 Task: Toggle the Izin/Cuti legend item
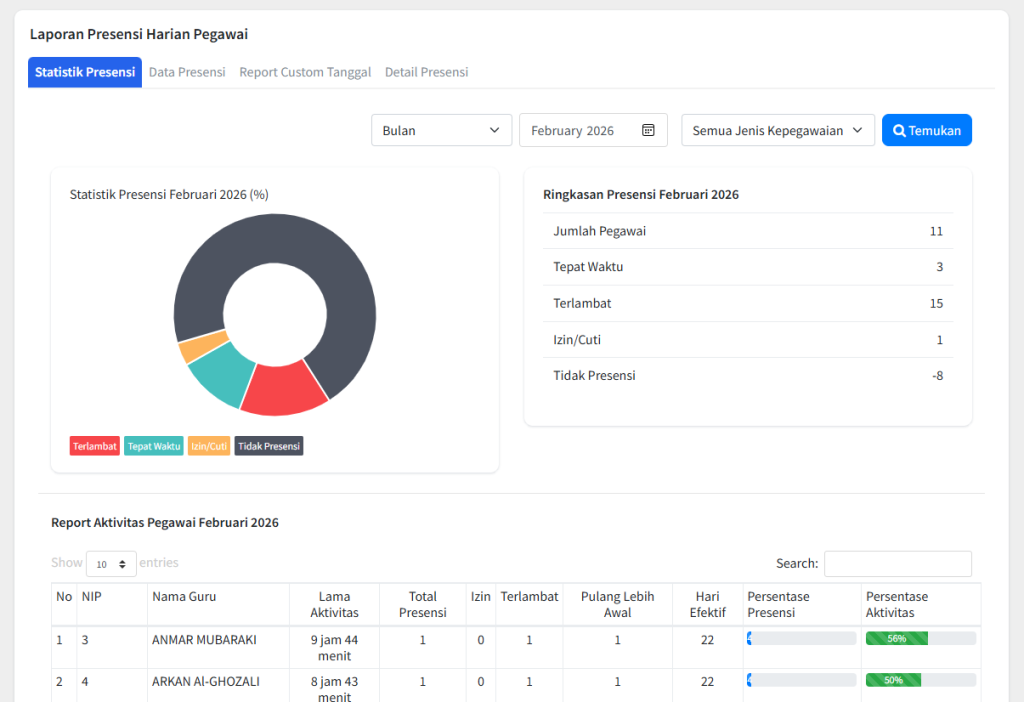209,446
